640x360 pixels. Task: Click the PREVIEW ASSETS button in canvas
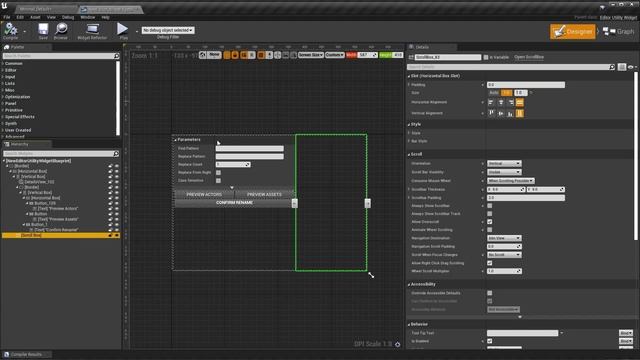[x=264, y=194]
